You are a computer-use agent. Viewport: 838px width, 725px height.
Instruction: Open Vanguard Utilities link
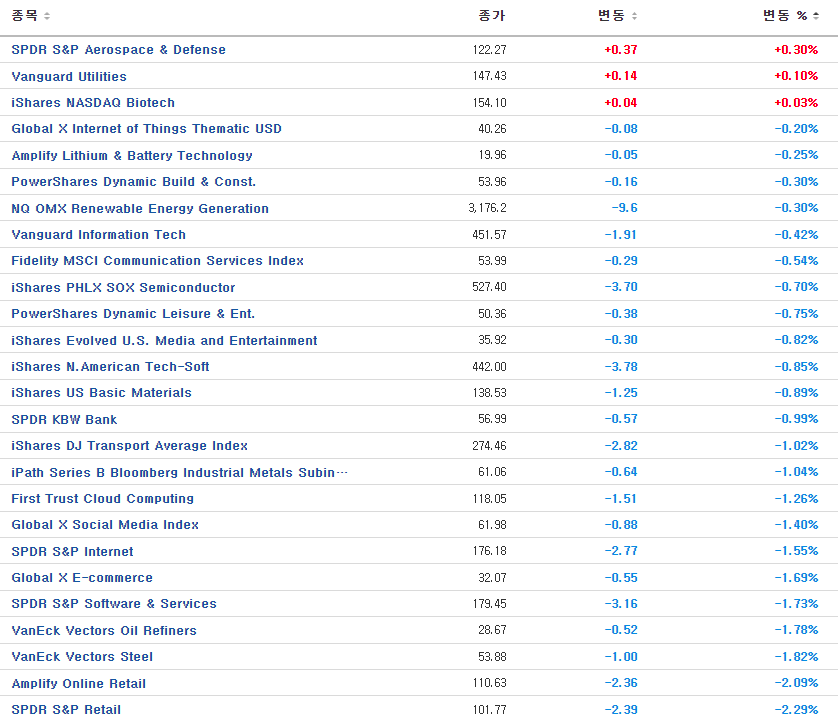click(69, 76)
